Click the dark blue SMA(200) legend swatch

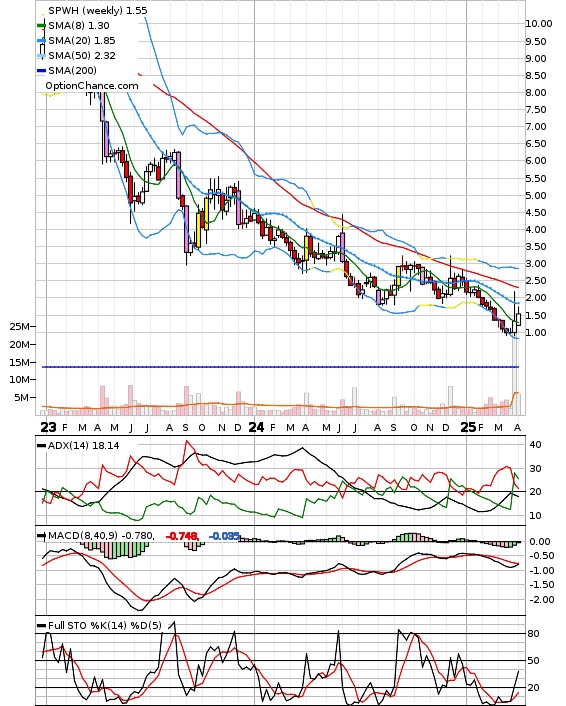(41, 71)
